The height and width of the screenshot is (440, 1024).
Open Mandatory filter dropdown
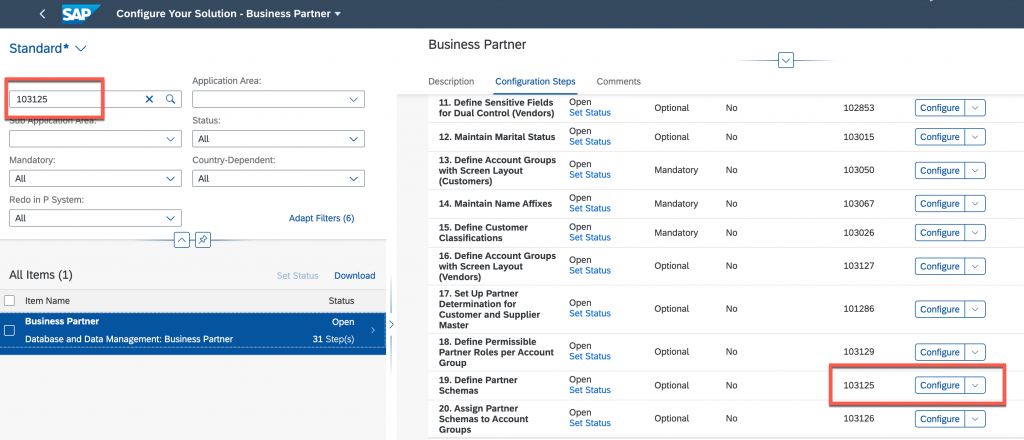pyautogui.click(x=170, y=179)
